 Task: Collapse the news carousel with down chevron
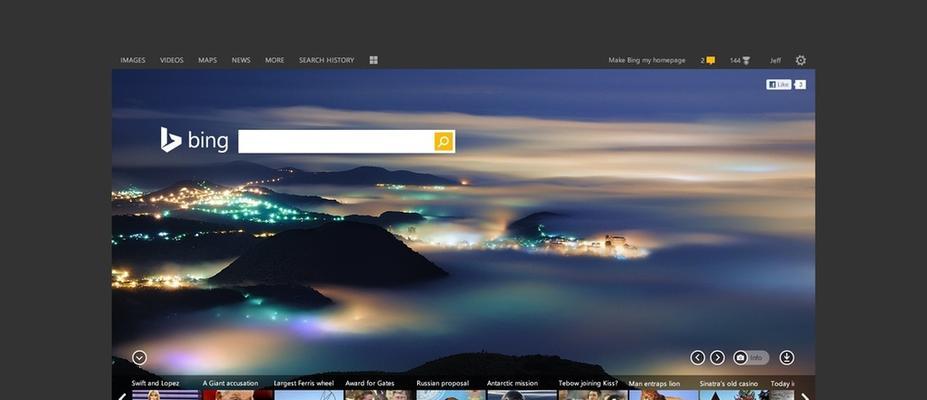click(140, 357)
